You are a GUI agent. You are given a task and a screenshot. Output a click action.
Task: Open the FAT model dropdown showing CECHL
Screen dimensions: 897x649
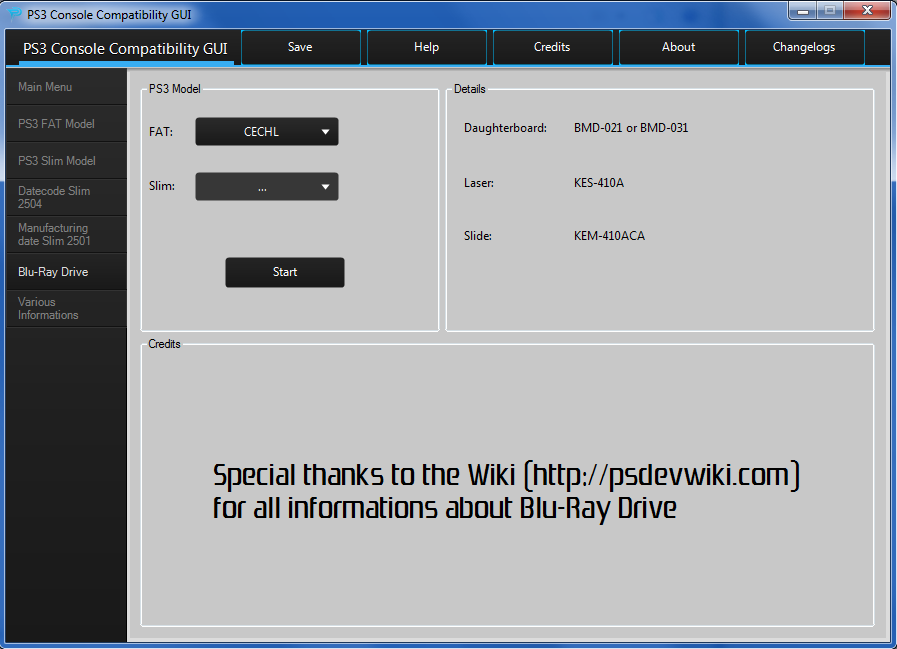pos(267,132)
